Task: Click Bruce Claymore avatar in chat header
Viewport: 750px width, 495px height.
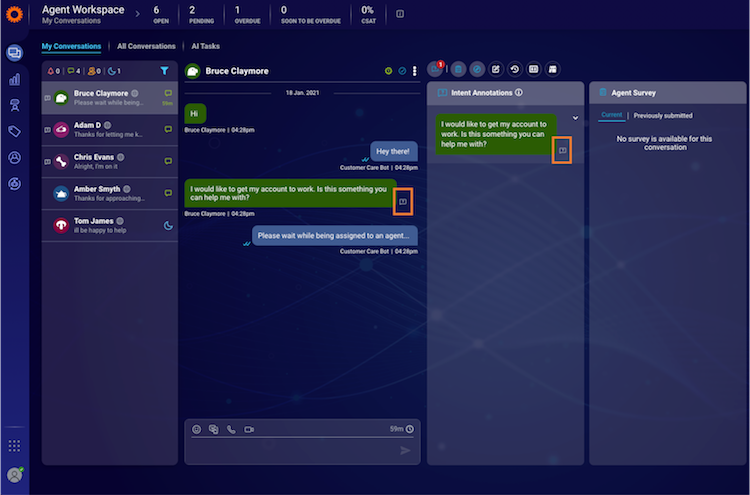Action: (x=192, y=71)
